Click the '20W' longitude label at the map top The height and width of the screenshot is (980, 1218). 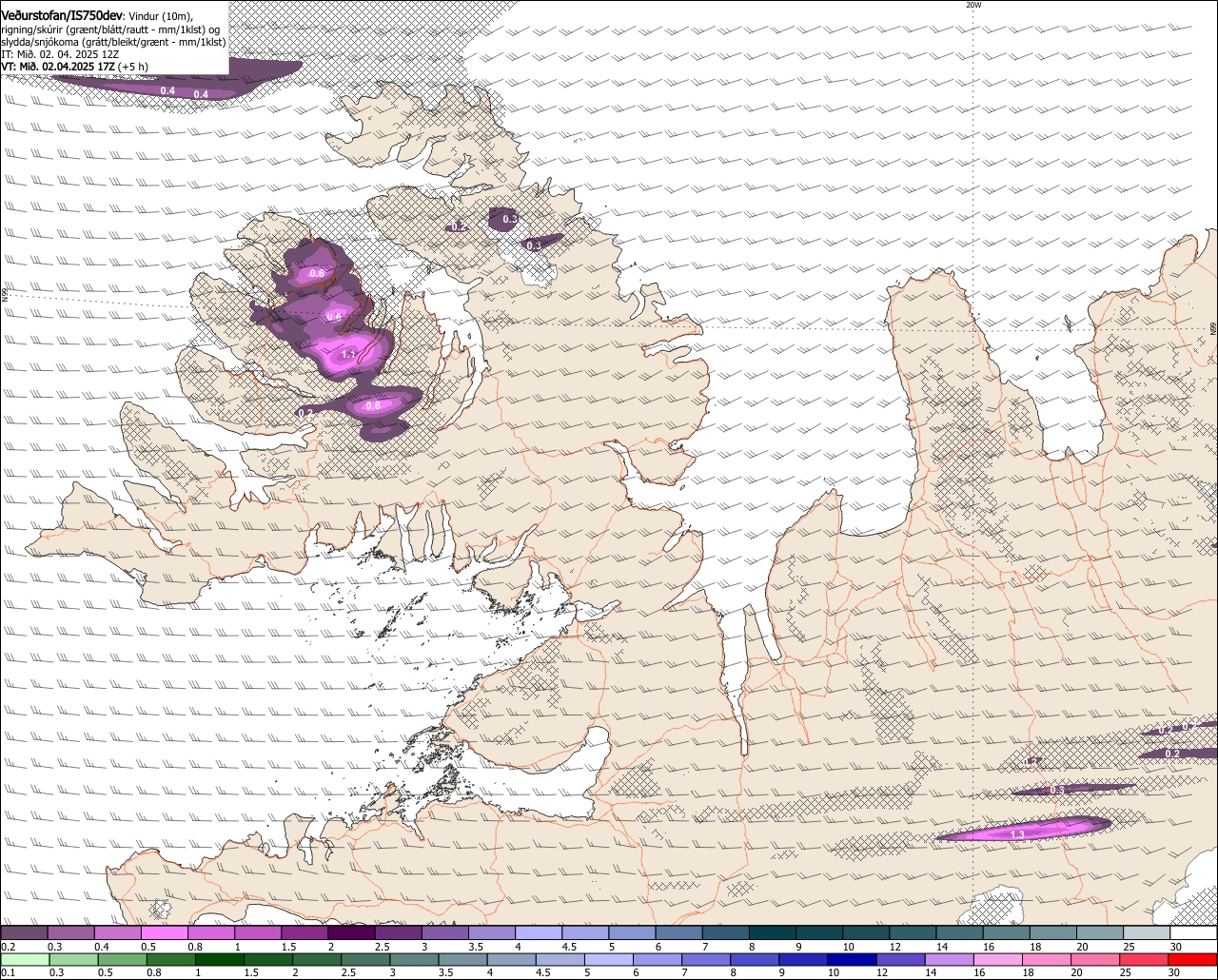pyautogui.click(x=973, y=5)
